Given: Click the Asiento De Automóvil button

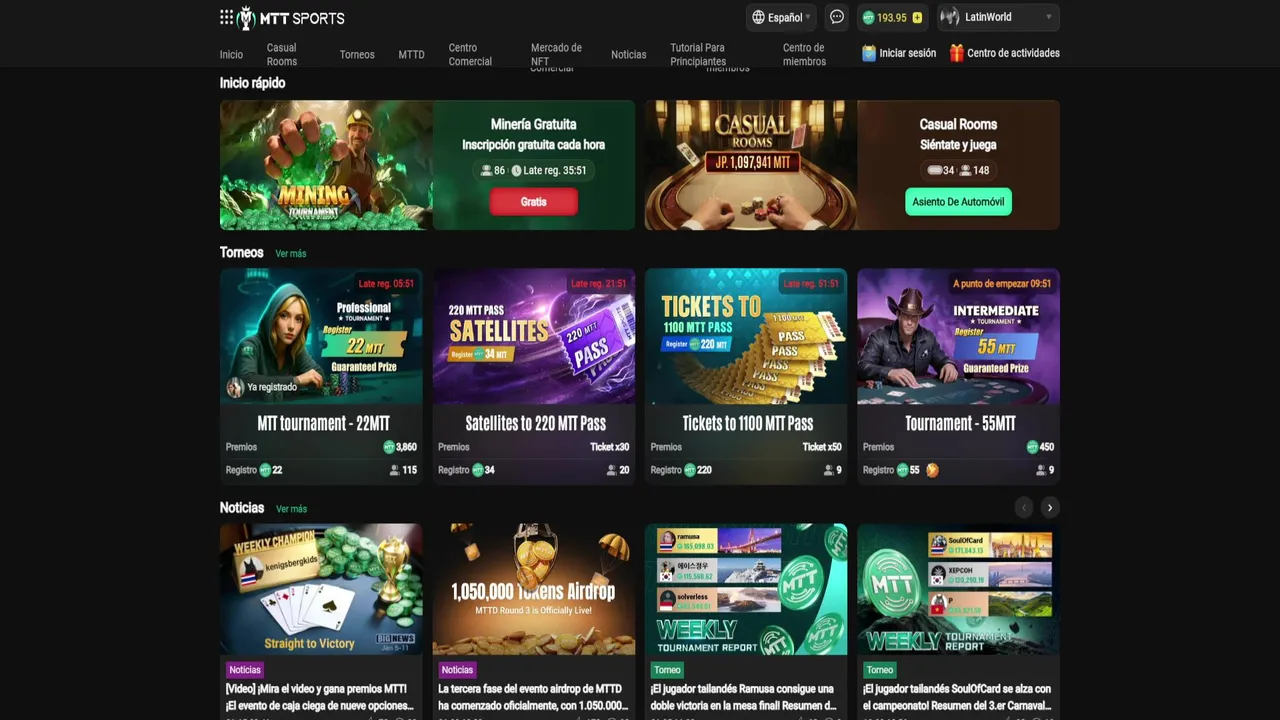Looking at the screenshot, I should (x=958, y=202).
